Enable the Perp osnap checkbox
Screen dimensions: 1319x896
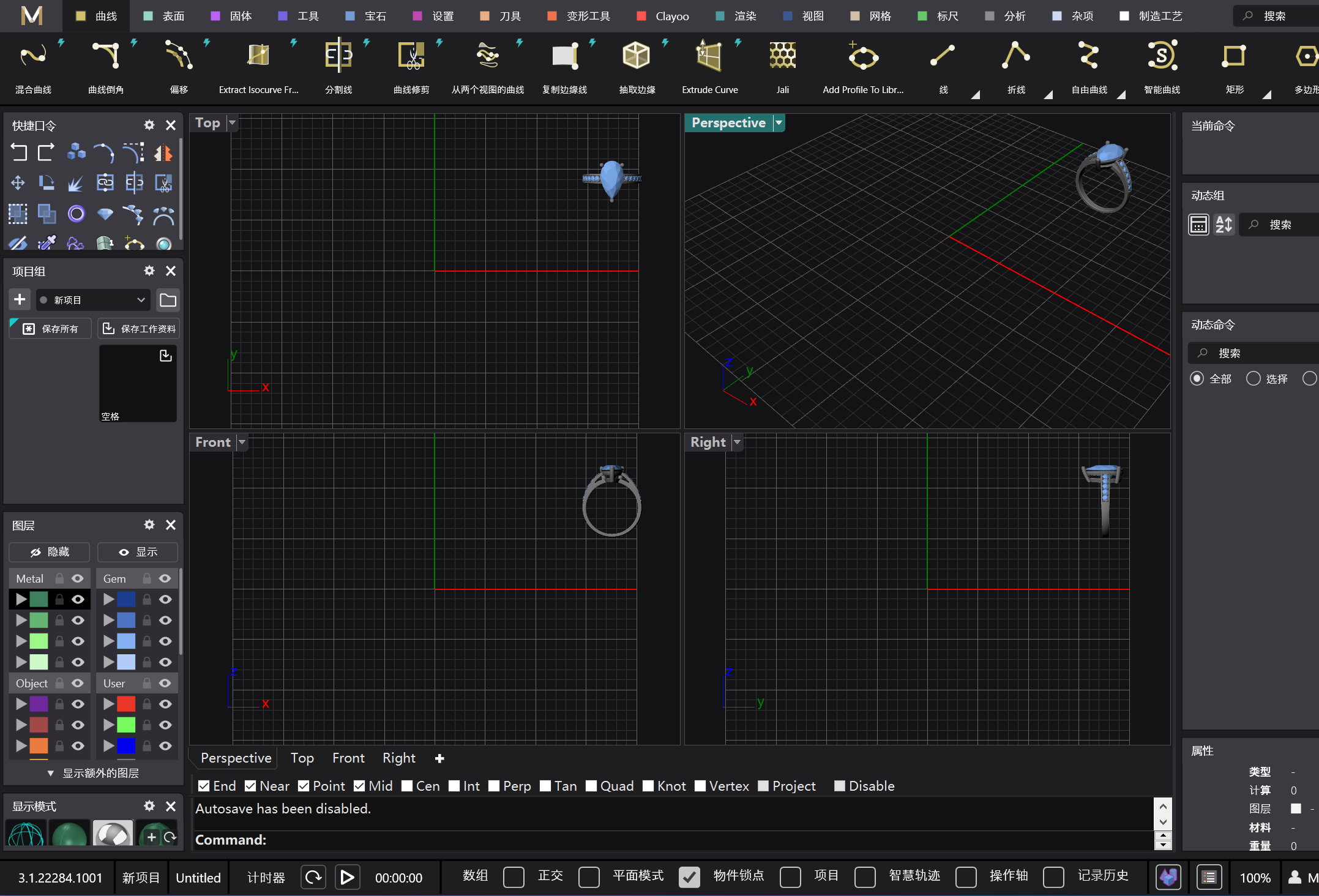click(494, 786)
